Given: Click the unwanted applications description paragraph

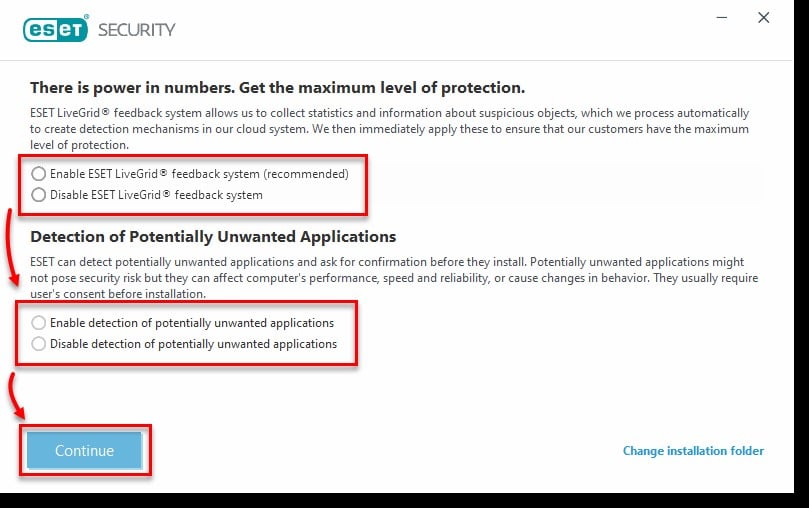Looking at the screenshot, I should coord(393,277).
